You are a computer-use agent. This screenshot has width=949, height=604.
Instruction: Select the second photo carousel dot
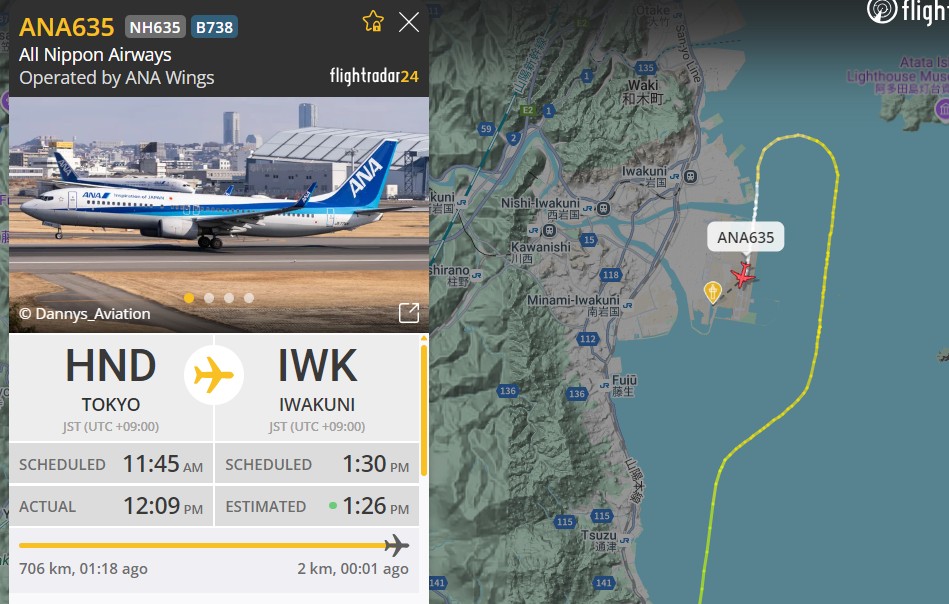pos(209,298)
